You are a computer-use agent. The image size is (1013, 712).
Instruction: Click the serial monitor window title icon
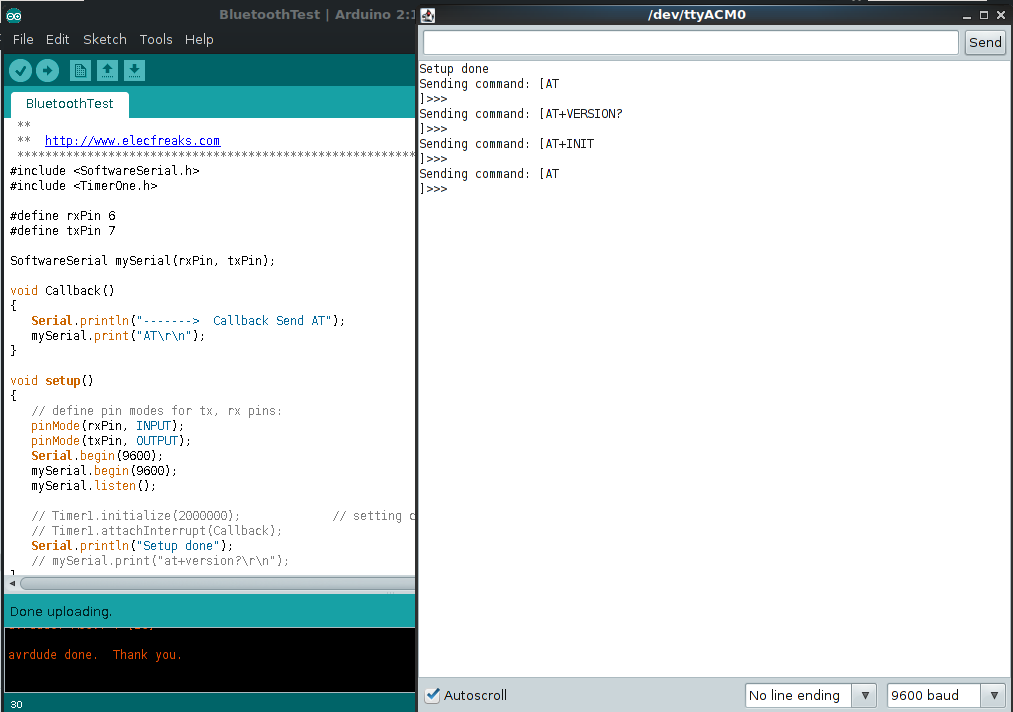428,16
